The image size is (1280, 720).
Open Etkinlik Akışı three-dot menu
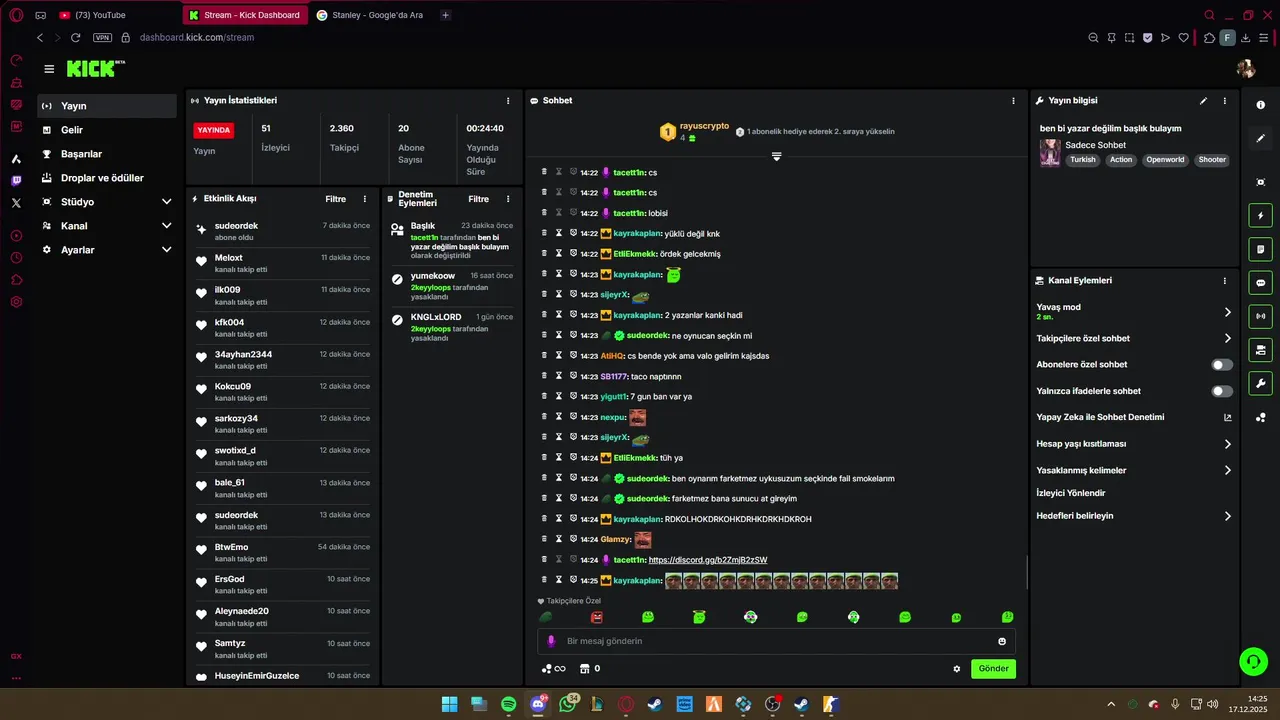(364, 199)
